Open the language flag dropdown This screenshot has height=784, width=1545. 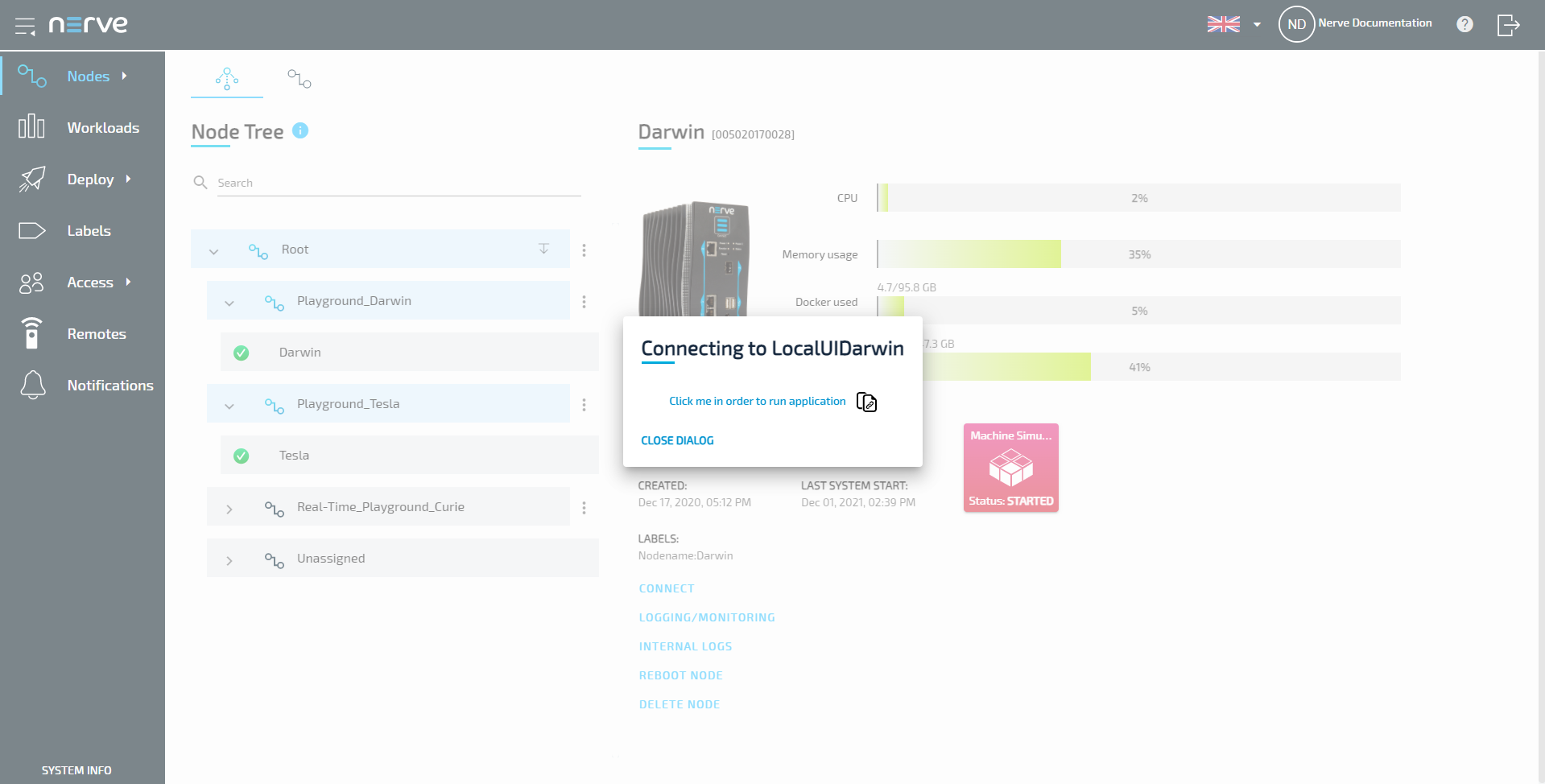click(1233, 24)
